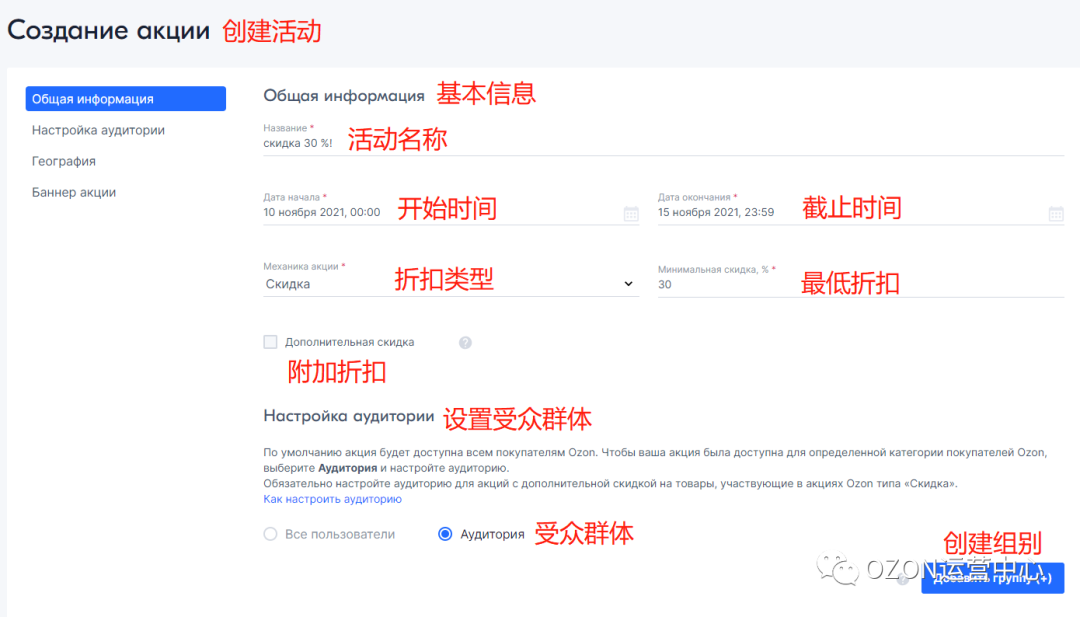
Task: Click the Добавить группу (+) button
Action: click(x=992, y=578)
